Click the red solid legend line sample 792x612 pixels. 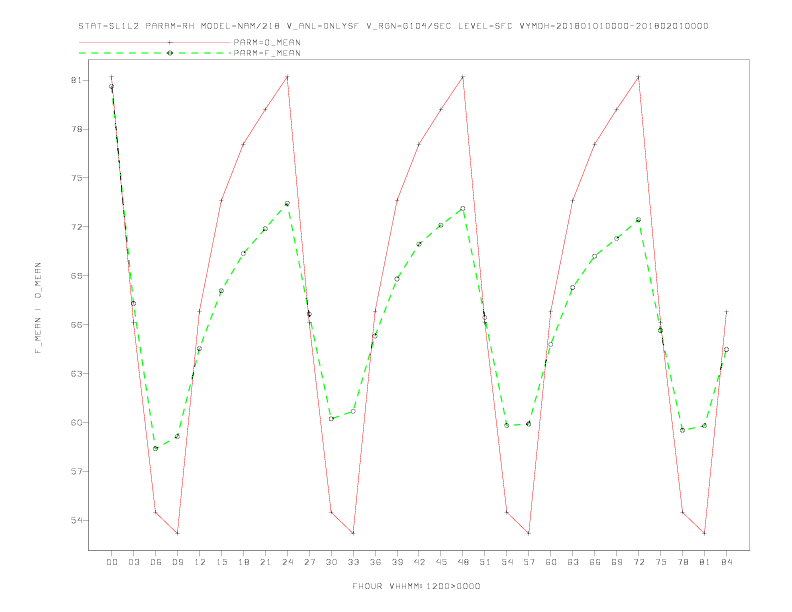[x=155, y=42]
